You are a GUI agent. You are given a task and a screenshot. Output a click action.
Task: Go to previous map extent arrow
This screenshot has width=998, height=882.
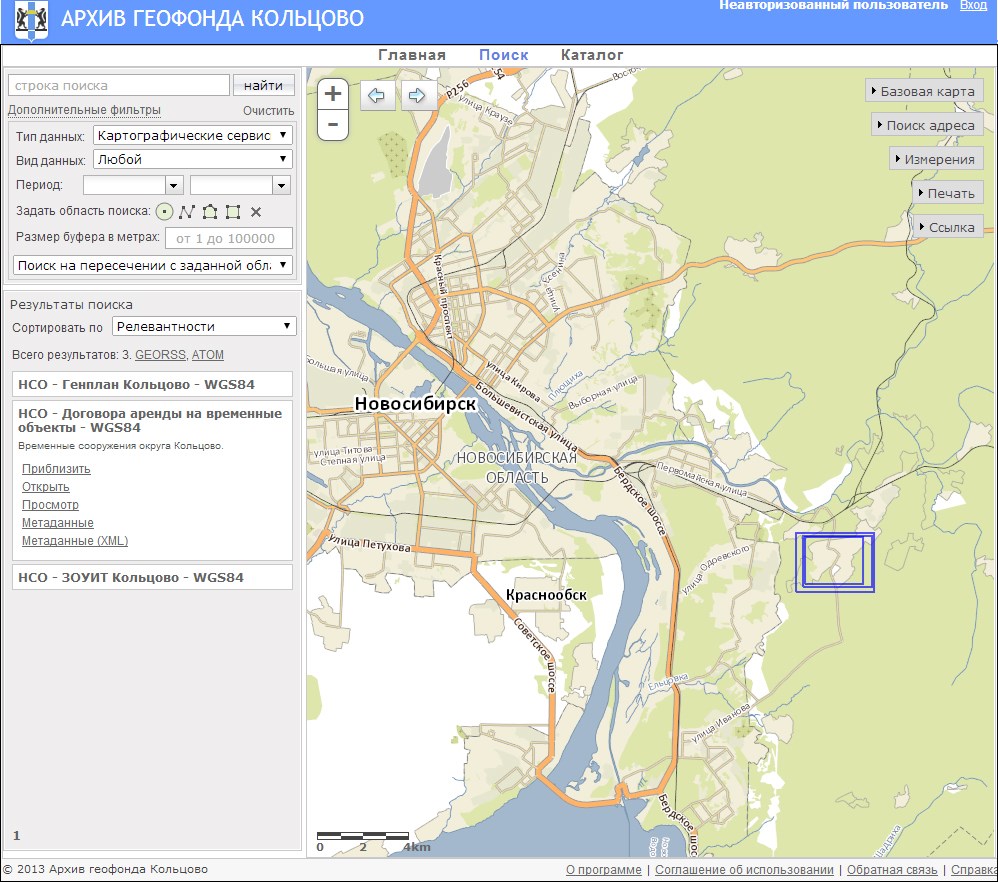pos(377,96)
